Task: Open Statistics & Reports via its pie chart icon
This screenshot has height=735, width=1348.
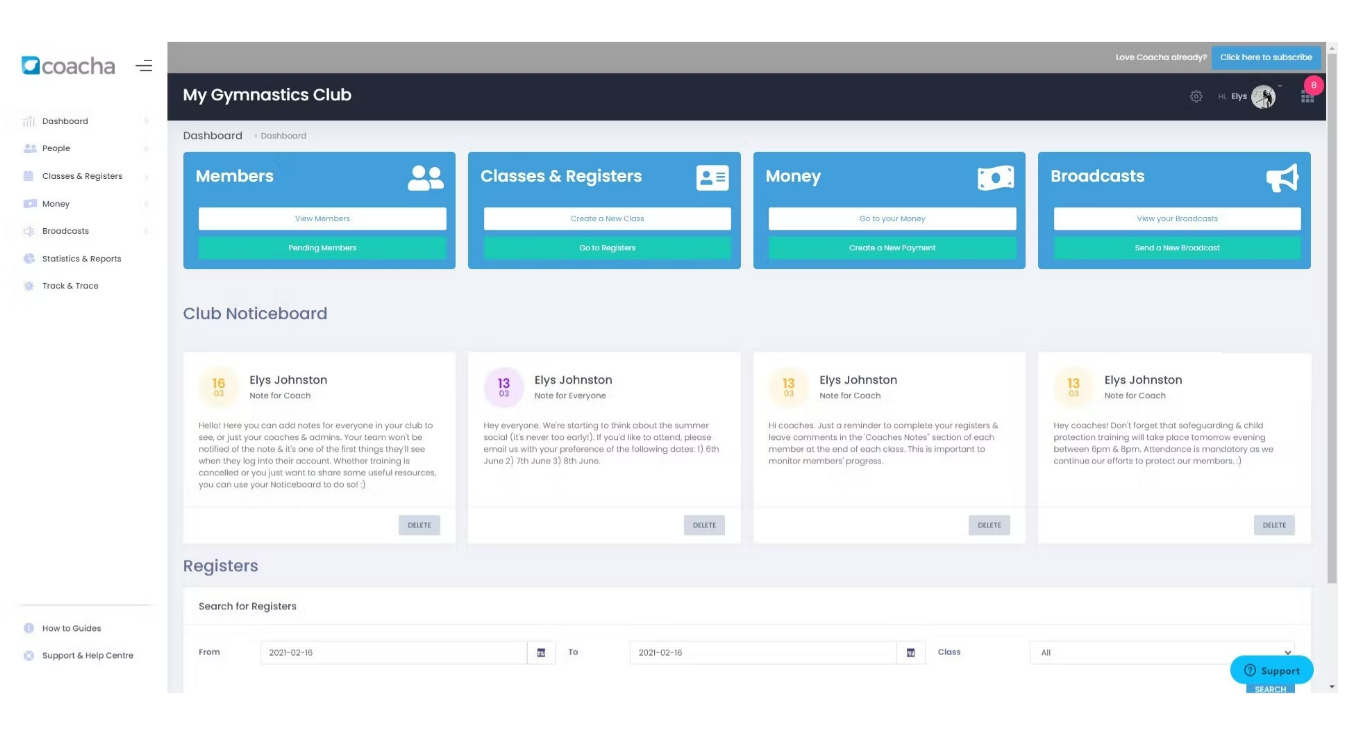Action: tap(31, 258)
